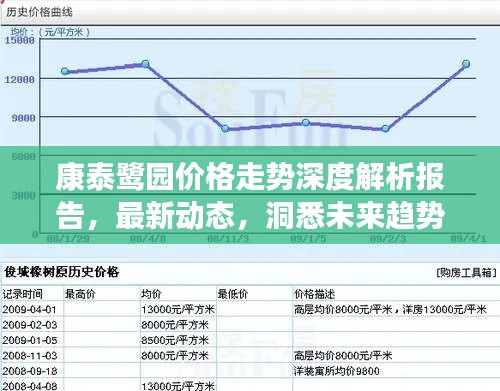This screenshot has width=500, height=391.
Task: Click the 09/4/1 data point marker
Action: pyautogui.click(x=466, y=64)
